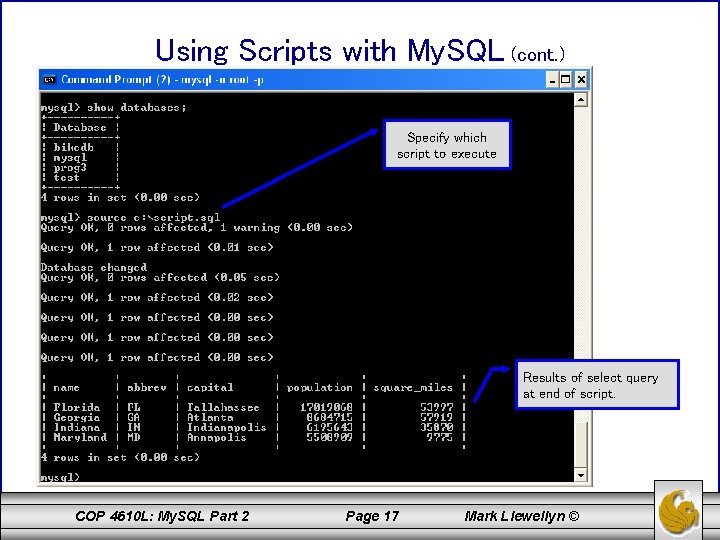
Task: Click the 'Indiana' row name cell
Action: click(77, 427)
